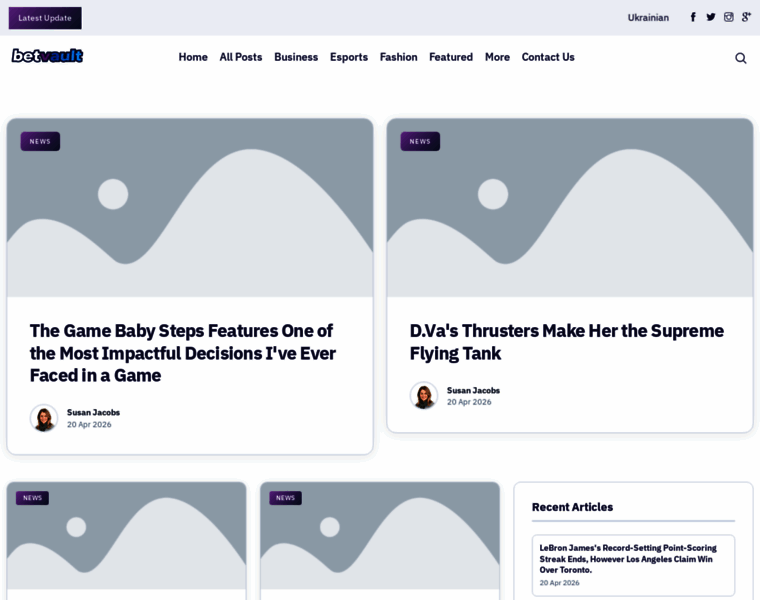
Task: Open LeBron James recent article link
Action: (x=628, y=559)
